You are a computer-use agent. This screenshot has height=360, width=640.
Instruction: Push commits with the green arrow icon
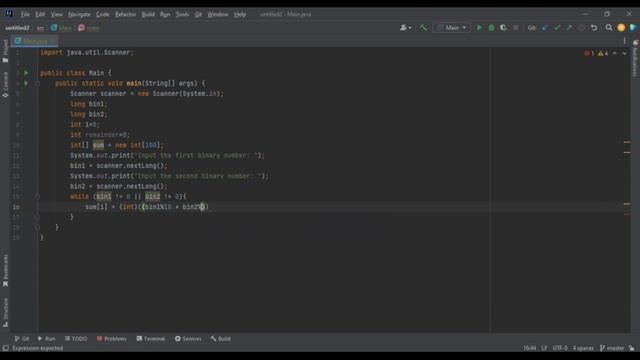point(569,28)
